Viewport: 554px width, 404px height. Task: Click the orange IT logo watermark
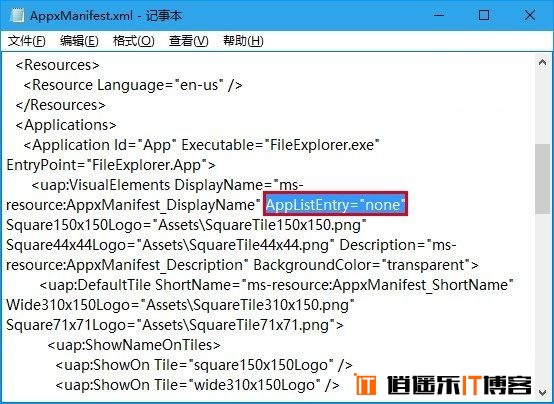(x=366, y=384)
